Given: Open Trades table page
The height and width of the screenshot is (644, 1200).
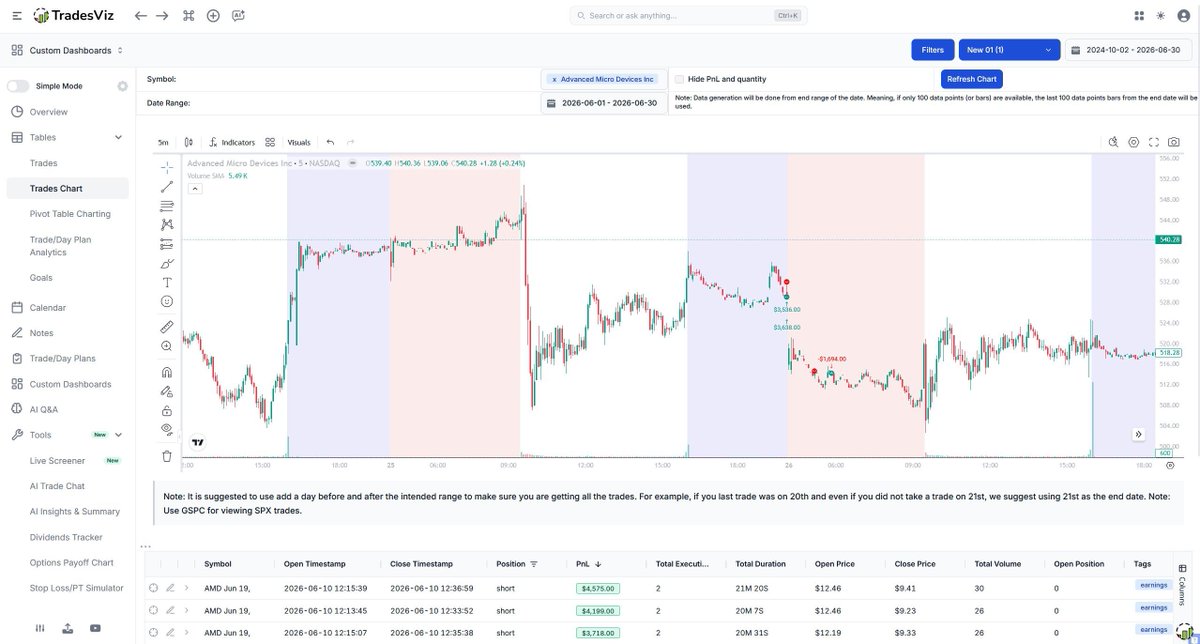Looking at the screenshot, I should (x=44, y=163).
